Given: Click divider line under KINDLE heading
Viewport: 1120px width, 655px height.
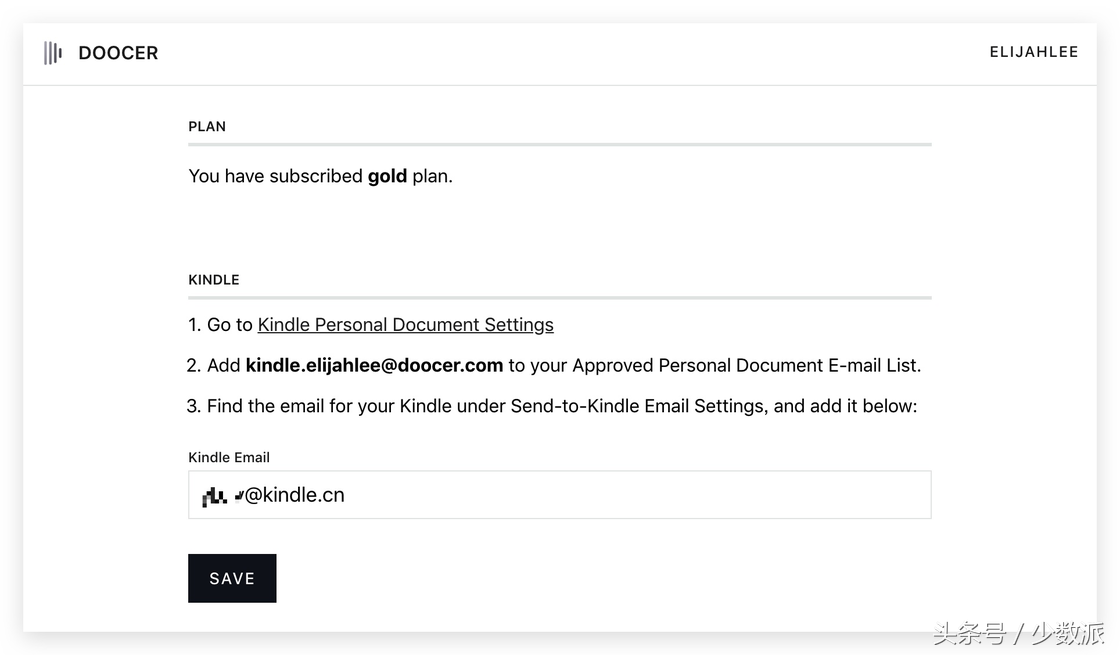Looking at the screenshot, I should coord(560,297).
